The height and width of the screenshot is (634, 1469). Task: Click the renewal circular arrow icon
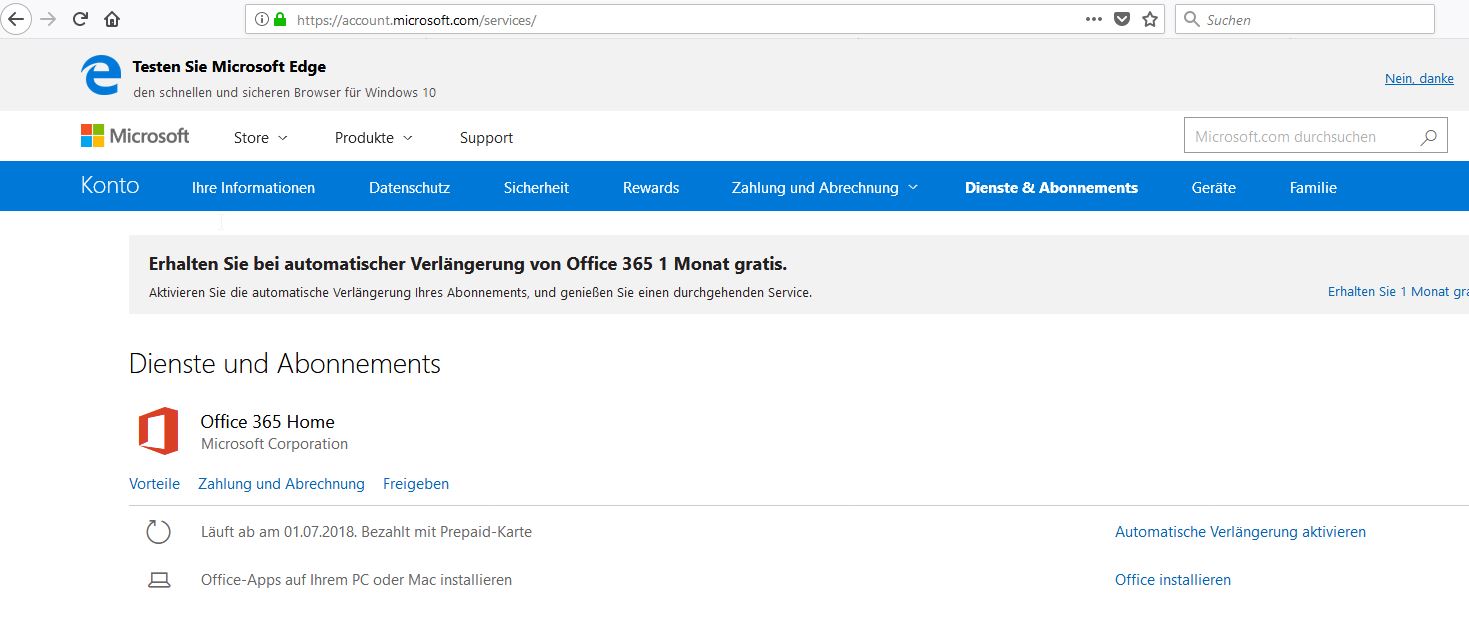(159, 532)
